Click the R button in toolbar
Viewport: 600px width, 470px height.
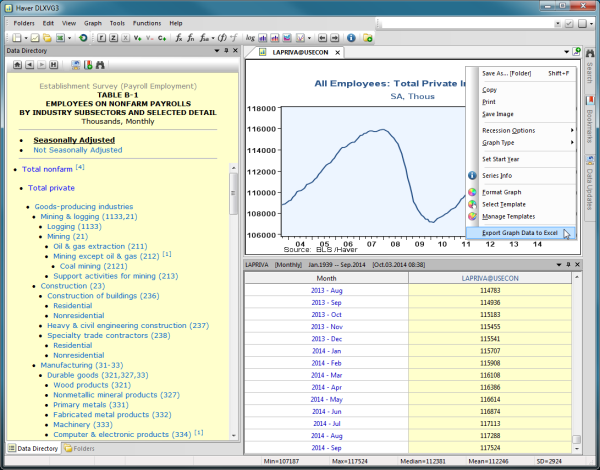[x=101, y=38]
